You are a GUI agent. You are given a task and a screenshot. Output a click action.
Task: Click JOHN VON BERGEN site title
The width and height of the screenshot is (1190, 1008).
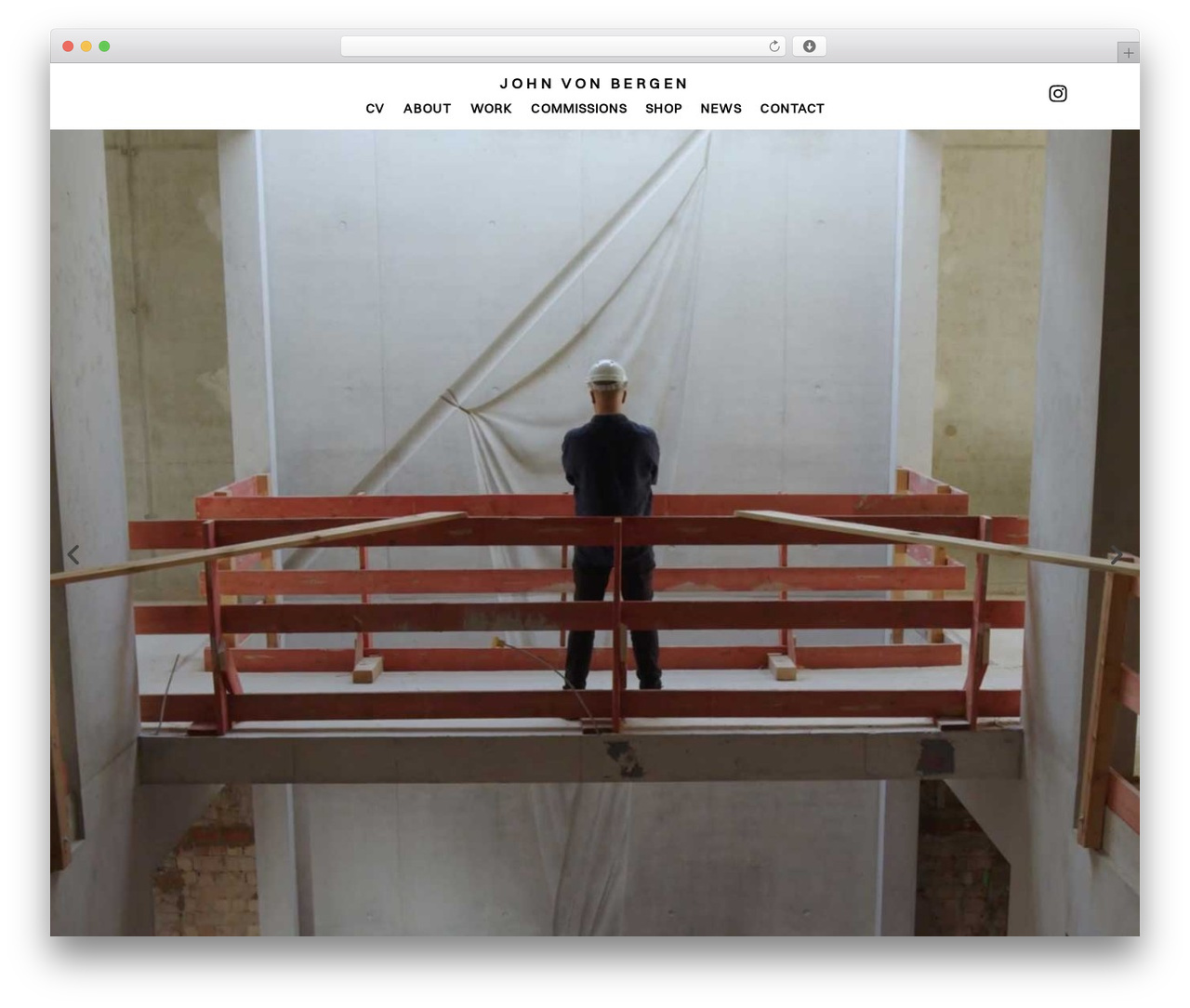[594, 84]
